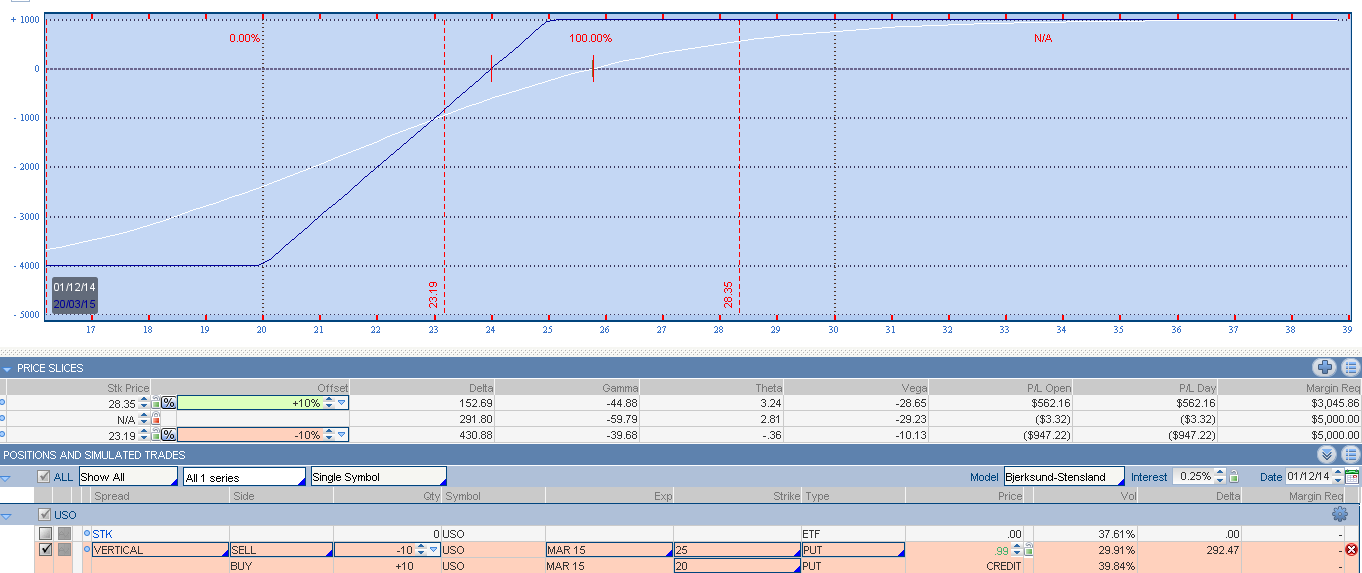
Task: Adjust the +10% offset stepper
Action: click(329, 402)
